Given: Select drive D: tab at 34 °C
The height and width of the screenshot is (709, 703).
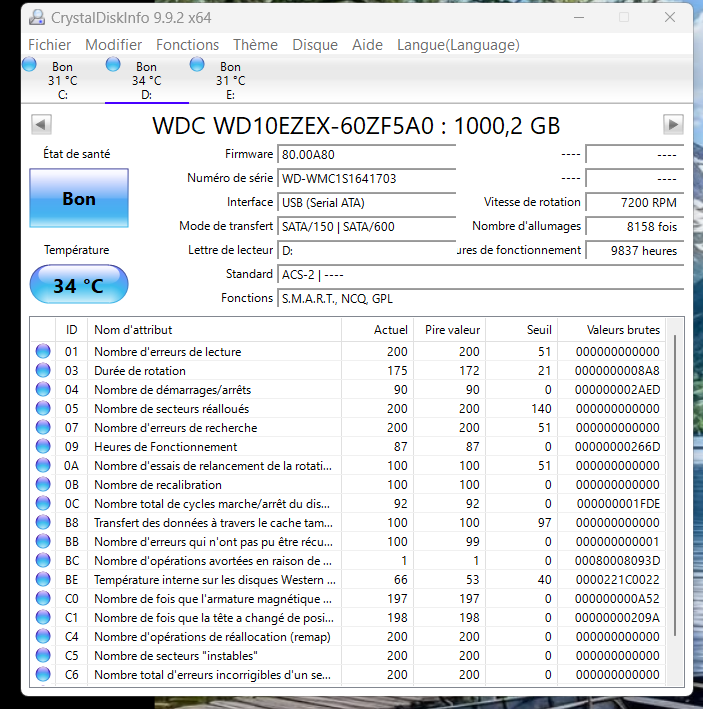Looking at the screenshot, I should 146,80.
